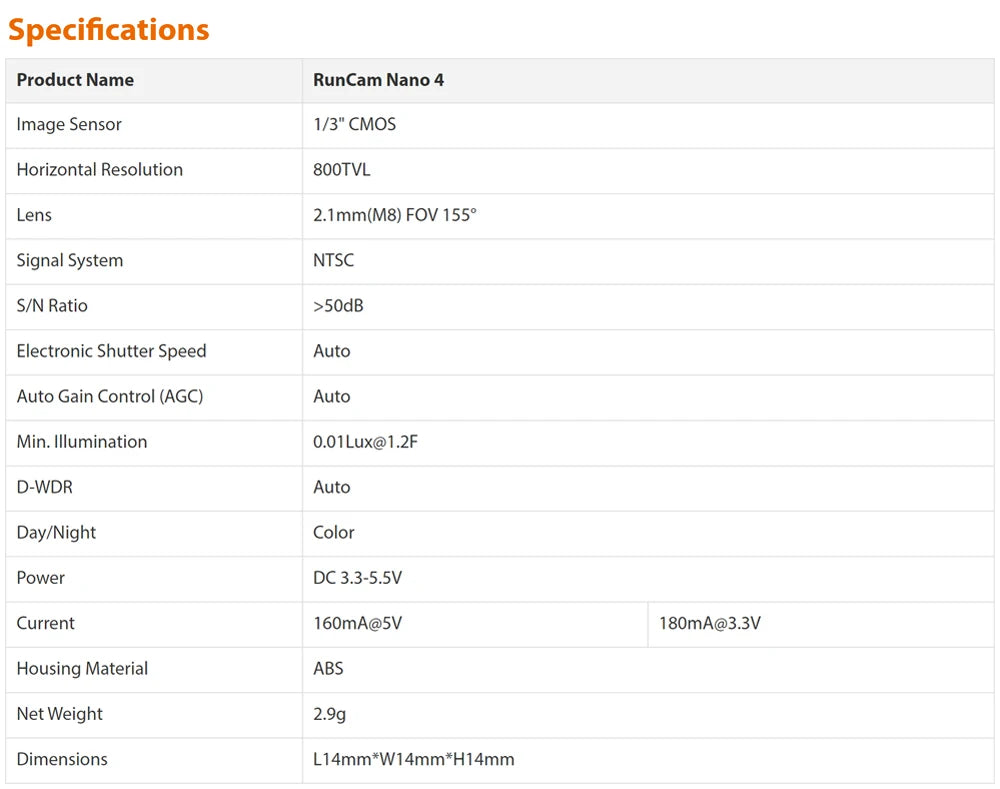Select the 160mA@5V current cell
The width and height of the screenshot is (1000, 789).
(357, 624)
